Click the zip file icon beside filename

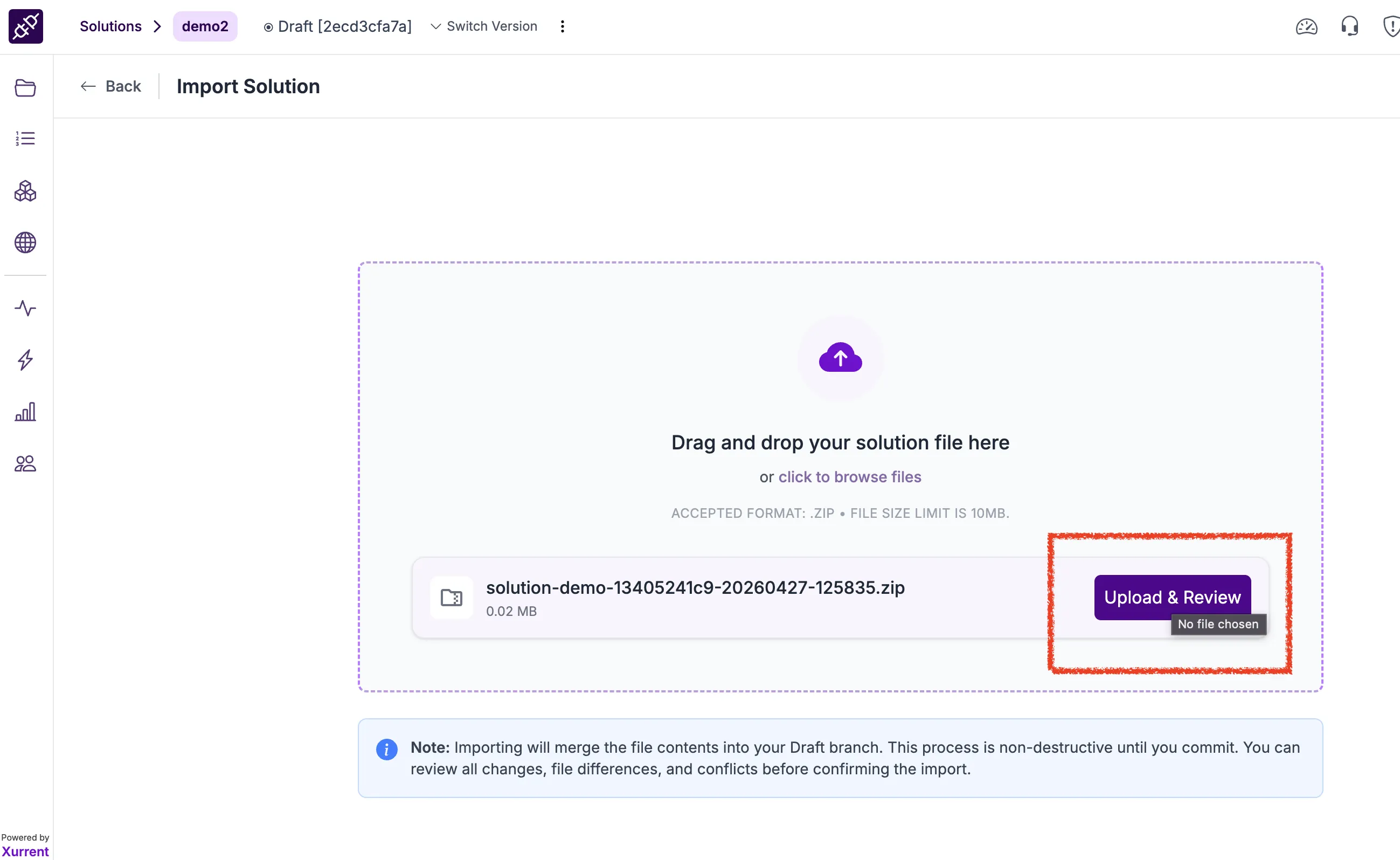(452, 597)
